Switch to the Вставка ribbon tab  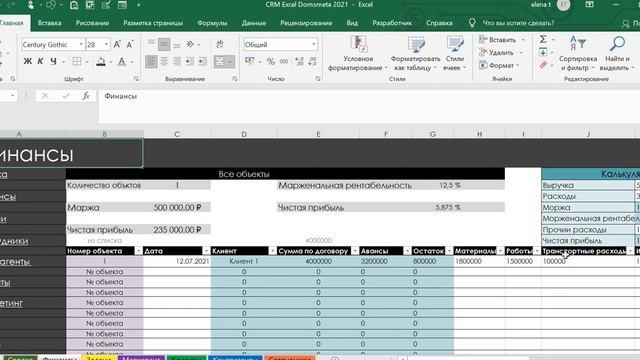49,23
